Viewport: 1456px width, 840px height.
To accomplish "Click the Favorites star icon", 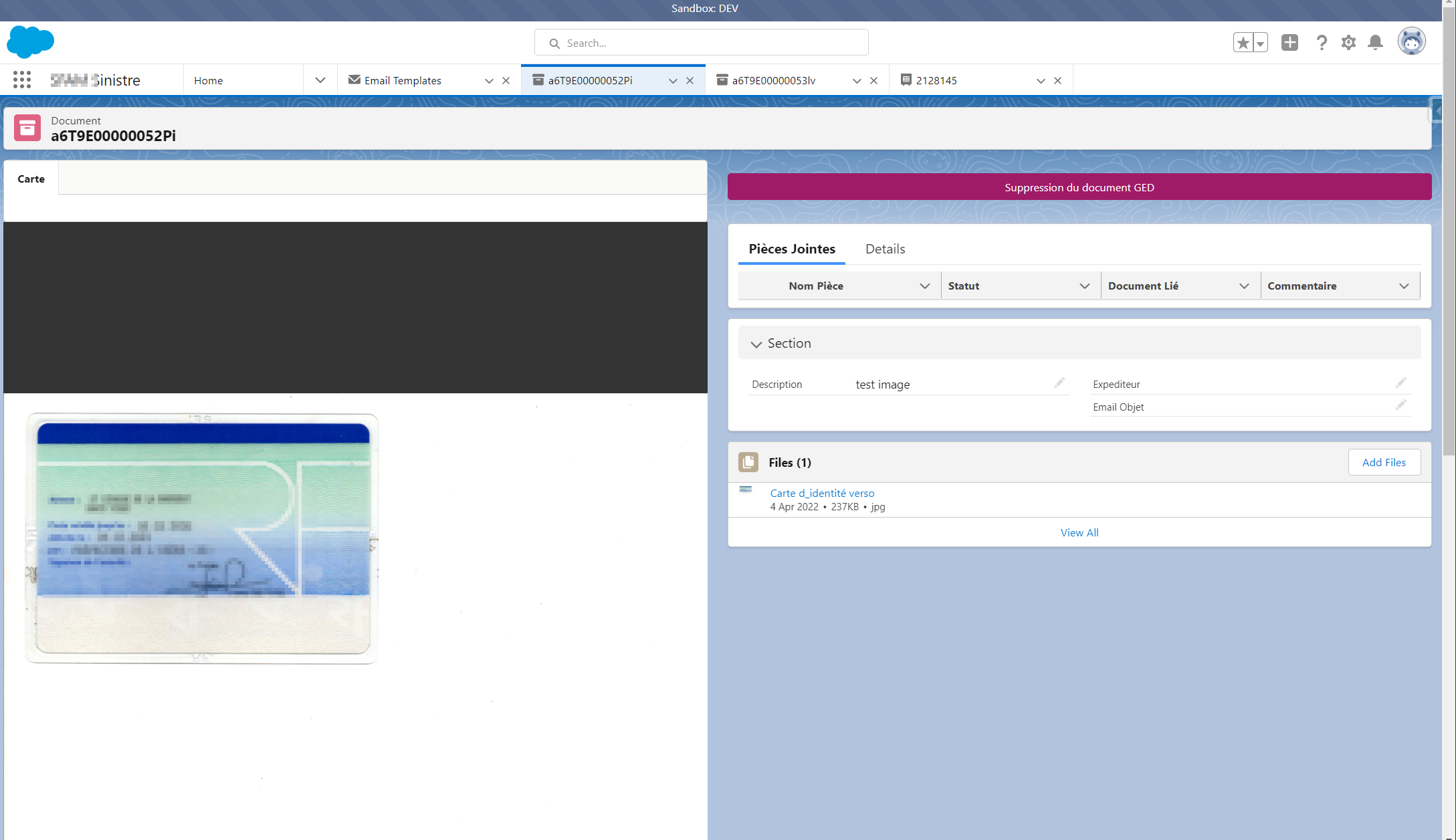I will tap(1243, 43).
